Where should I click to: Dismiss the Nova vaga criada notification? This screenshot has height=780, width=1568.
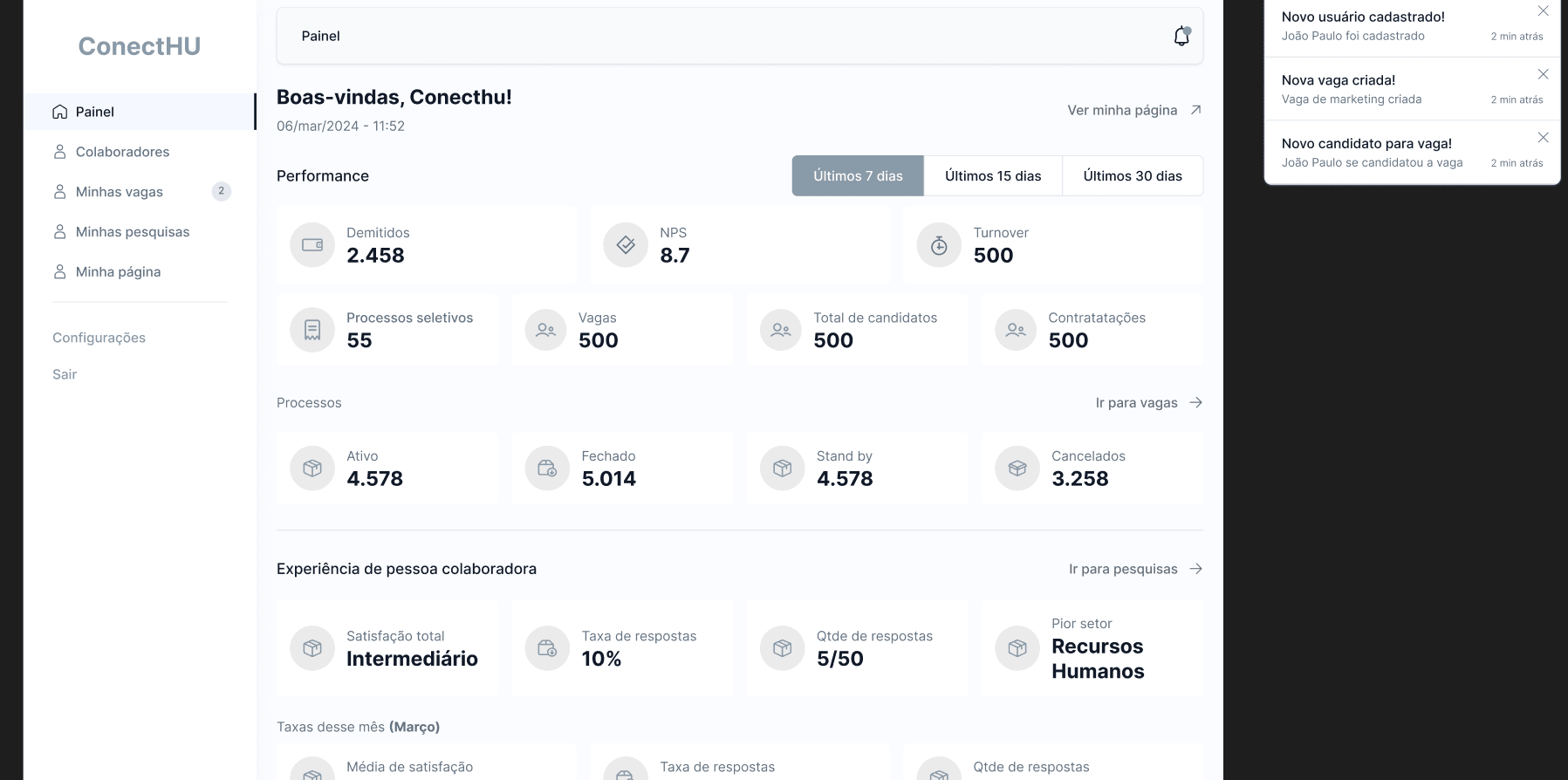click(1543, 74)
